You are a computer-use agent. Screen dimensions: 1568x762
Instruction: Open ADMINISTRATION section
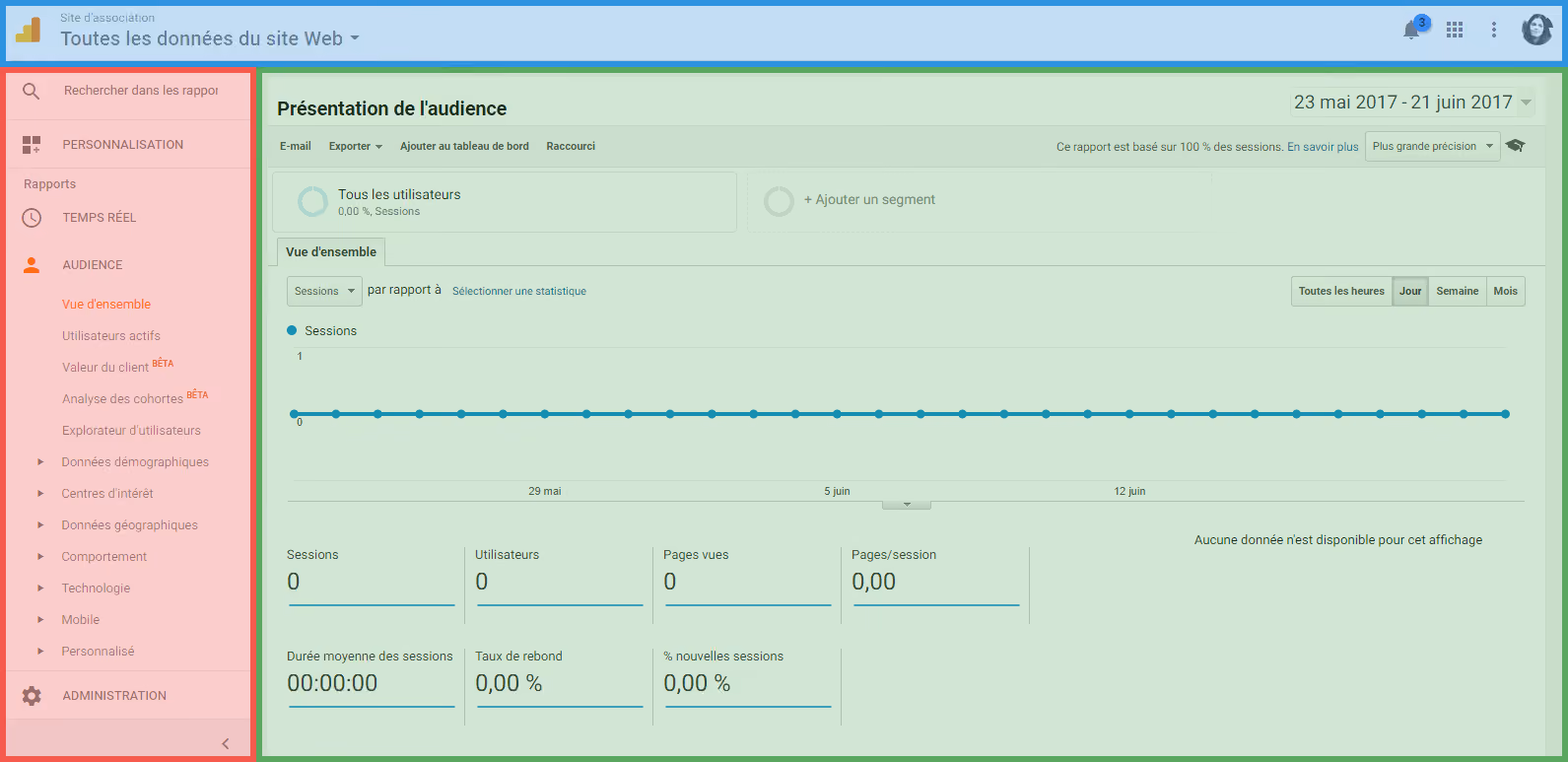coord(114,696)
